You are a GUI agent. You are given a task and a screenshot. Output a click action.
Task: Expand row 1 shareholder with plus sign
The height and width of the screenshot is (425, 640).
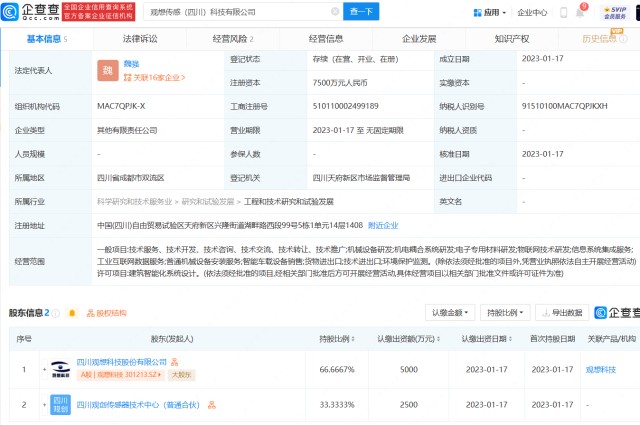point(44,369)
